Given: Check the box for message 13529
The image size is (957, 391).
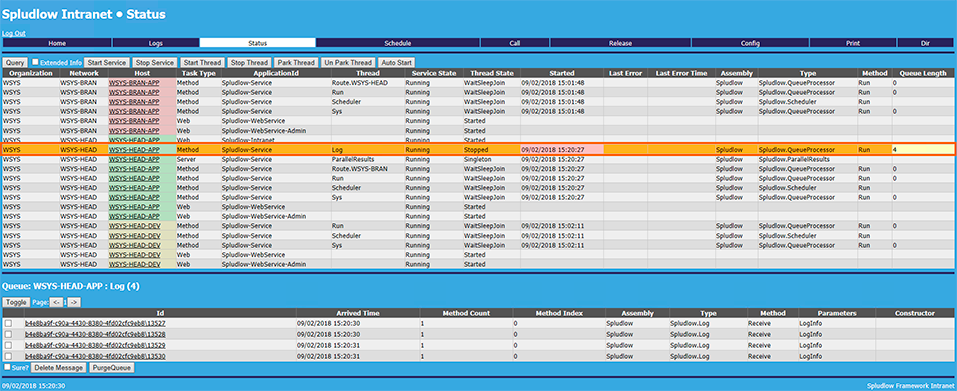Looking at the screenshot, I should (x=8, y=345).
